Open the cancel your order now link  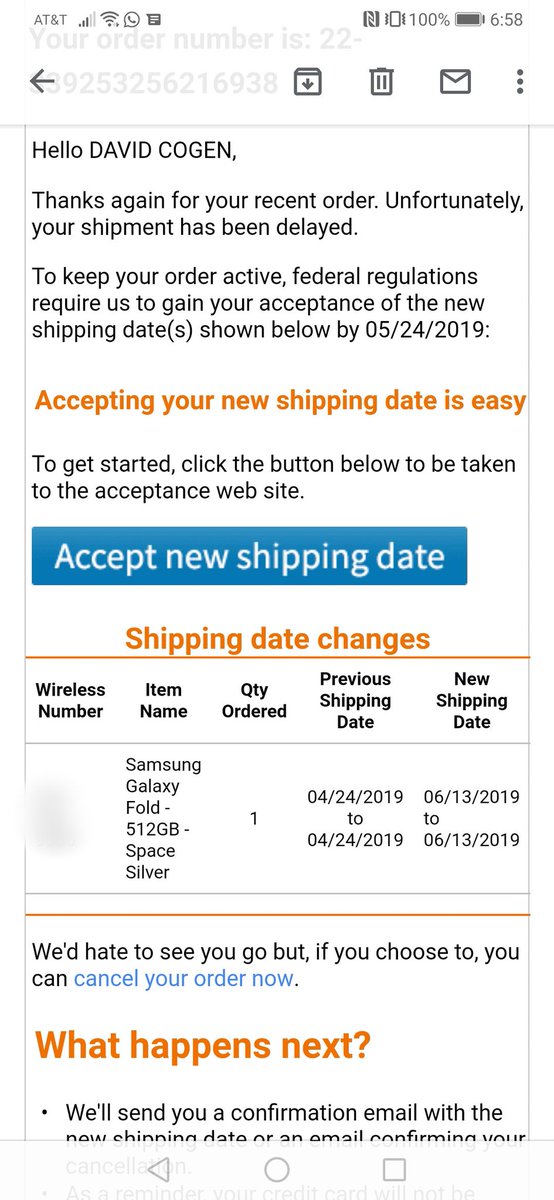click(x=184, y=979)
